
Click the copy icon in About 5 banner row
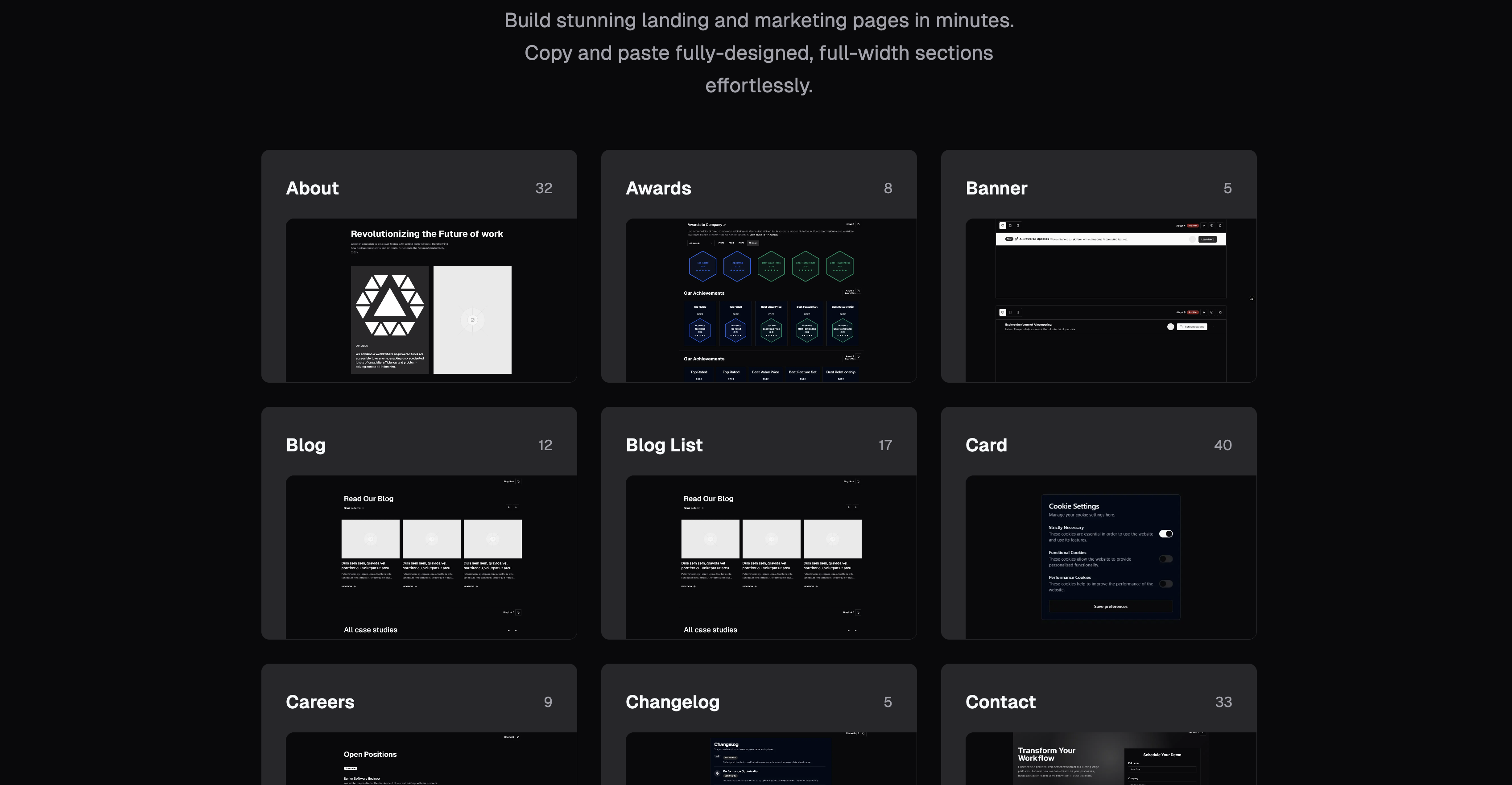1212,312
